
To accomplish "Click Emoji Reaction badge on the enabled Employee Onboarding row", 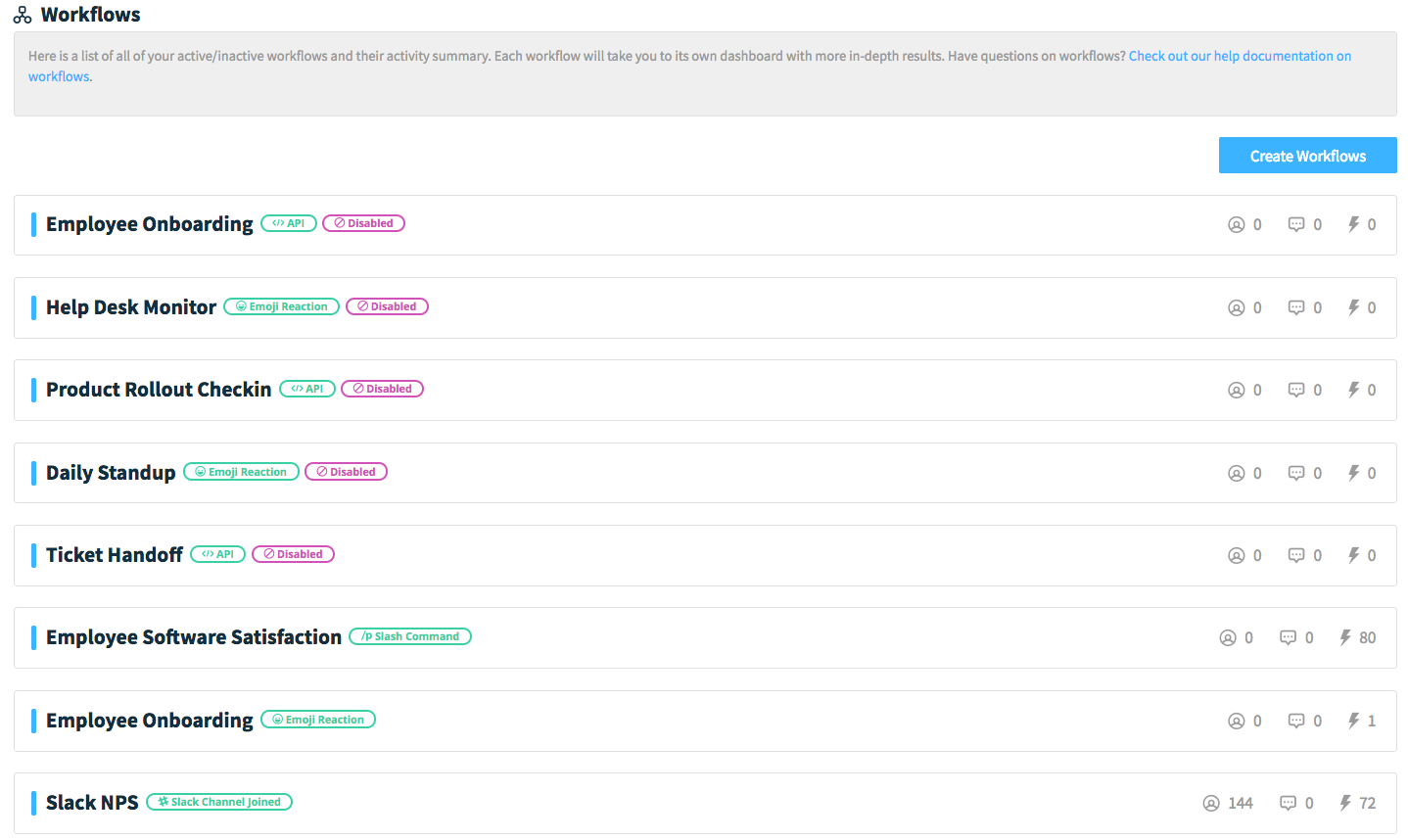I will pos(318,720).
